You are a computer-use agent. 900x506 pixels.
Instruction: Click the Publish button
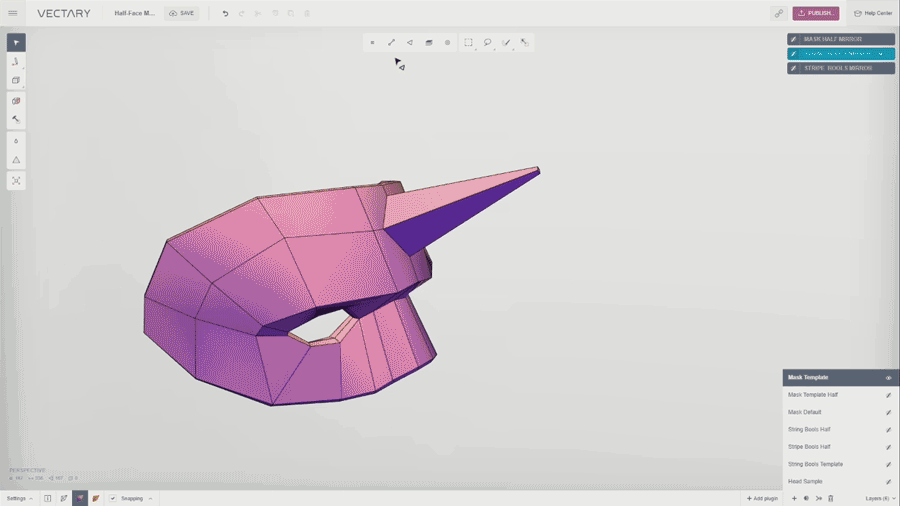[816, 13]
